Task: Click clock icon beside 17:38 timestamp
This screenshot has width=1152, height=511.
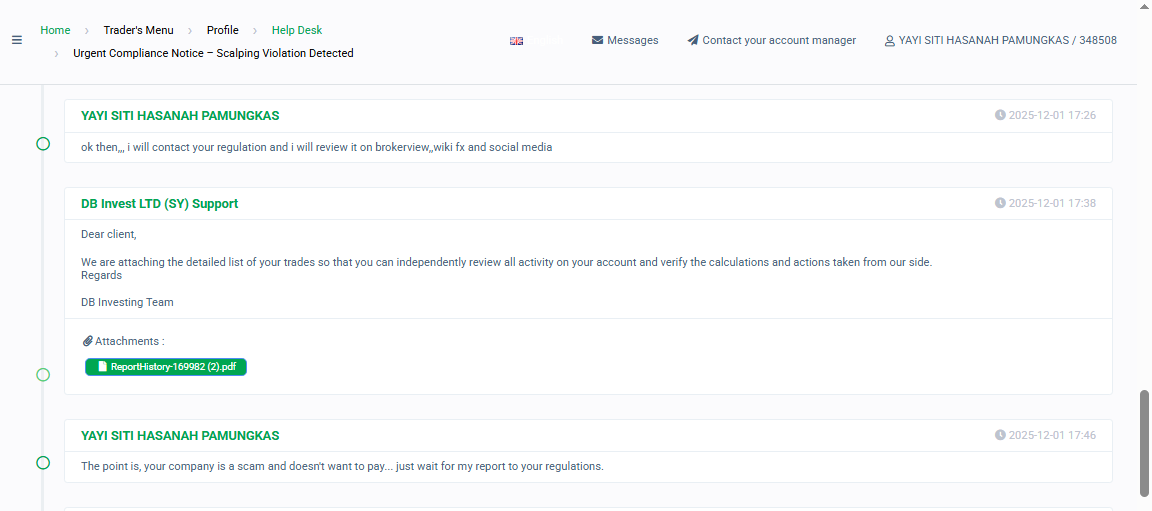Action: (x=1000, y=203)
